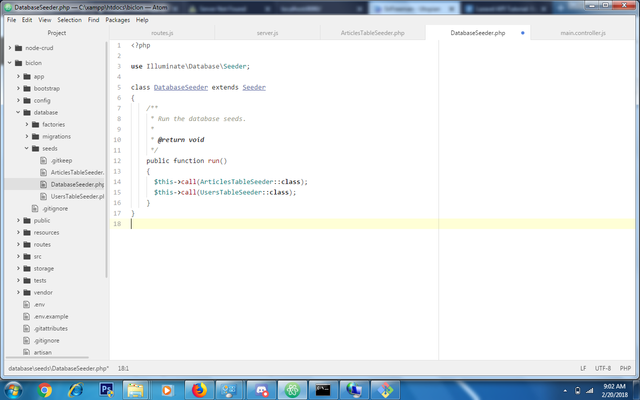Click the node-crud folder icon

18,48
